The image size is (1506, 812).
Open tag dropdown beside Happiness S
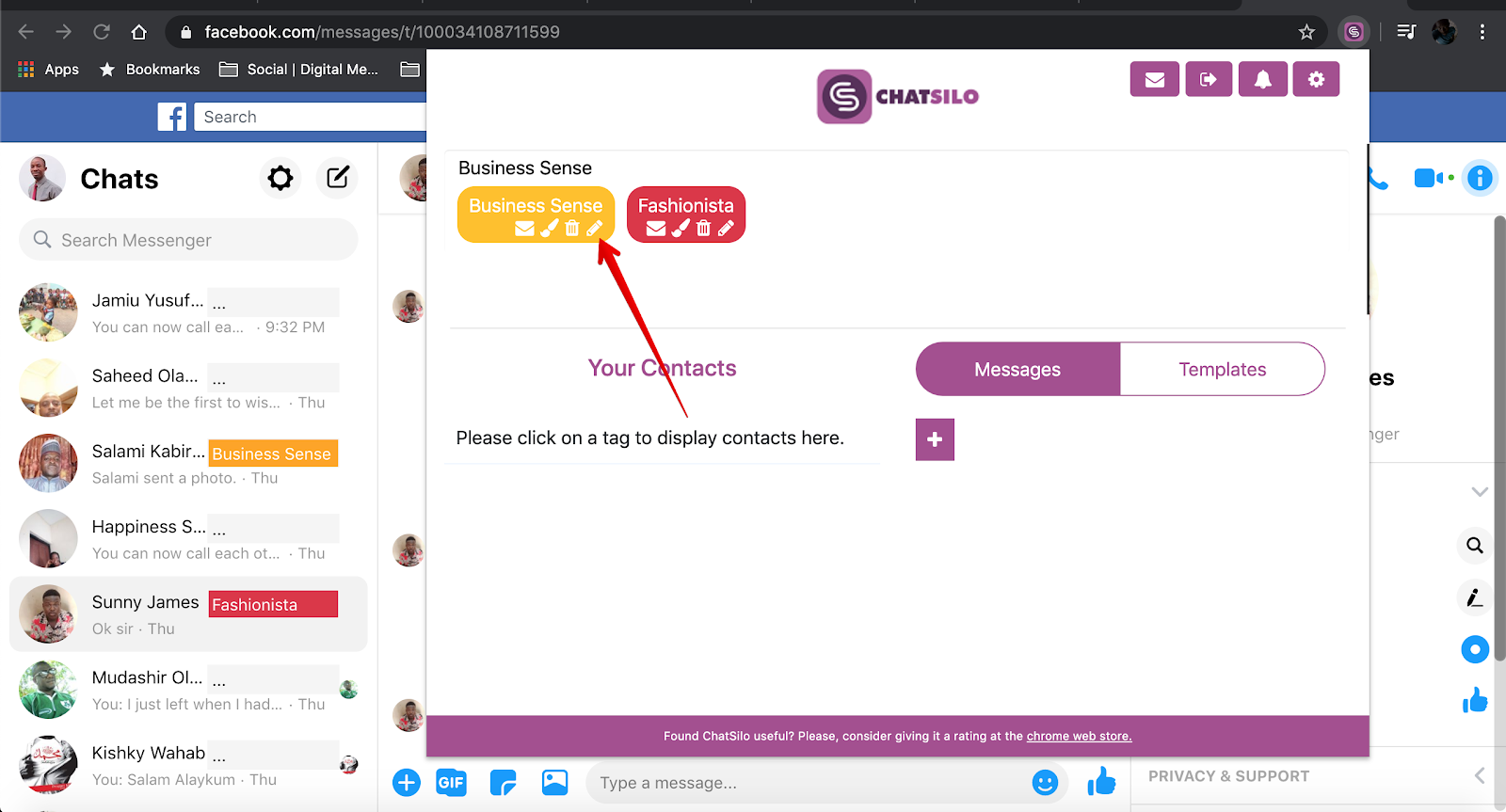273,528
